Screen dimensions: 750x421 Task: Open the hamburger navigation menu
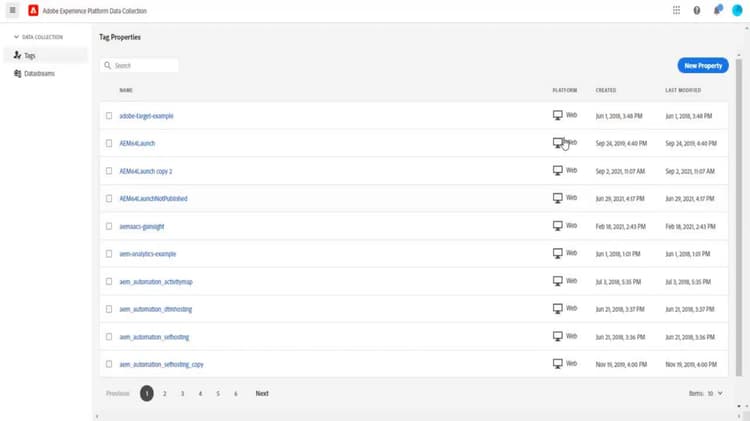[x=13, y=10]
